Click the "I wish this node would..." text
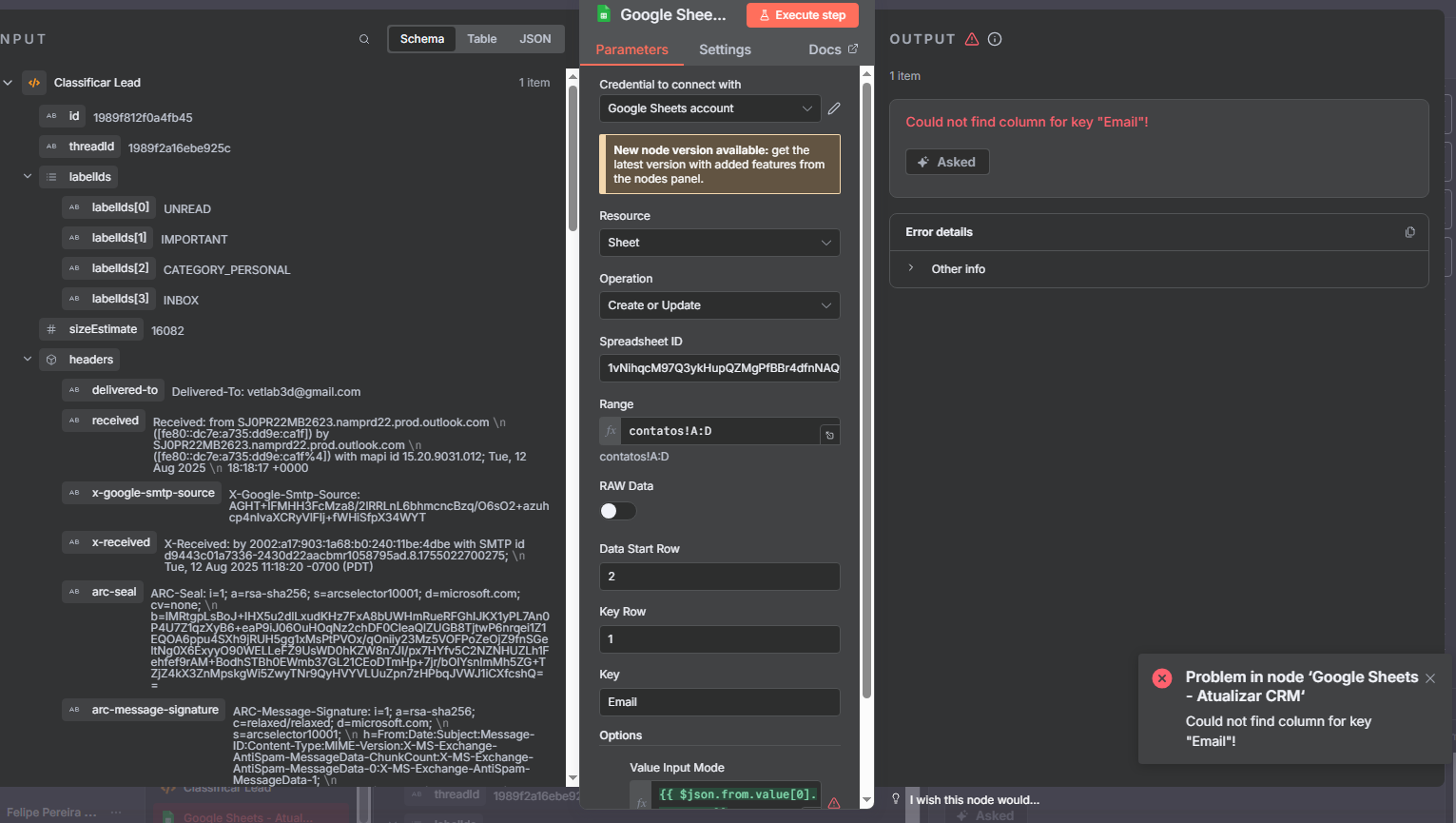Image resolution: width=1456 pixels, height=823 pixels. pos(974,800)
